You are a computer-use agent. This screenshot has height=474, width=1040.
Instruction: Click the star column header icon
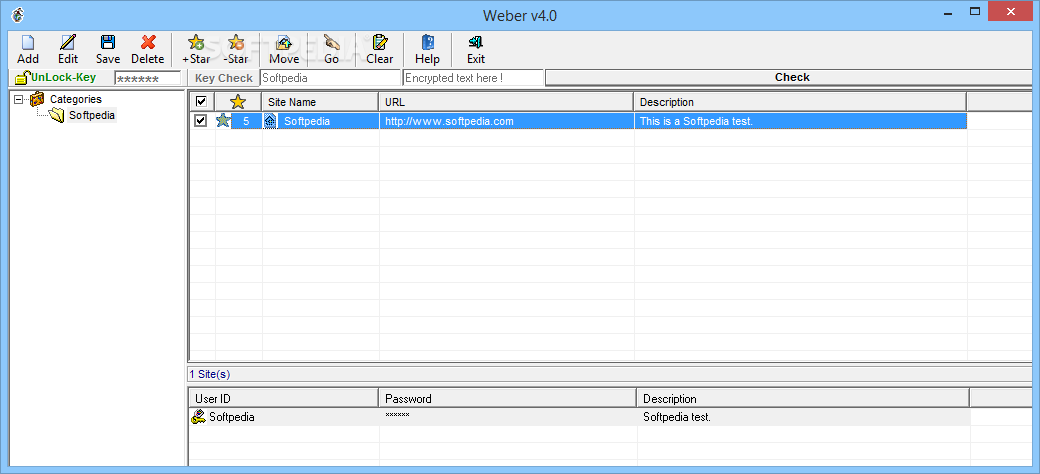coord(237,102)
